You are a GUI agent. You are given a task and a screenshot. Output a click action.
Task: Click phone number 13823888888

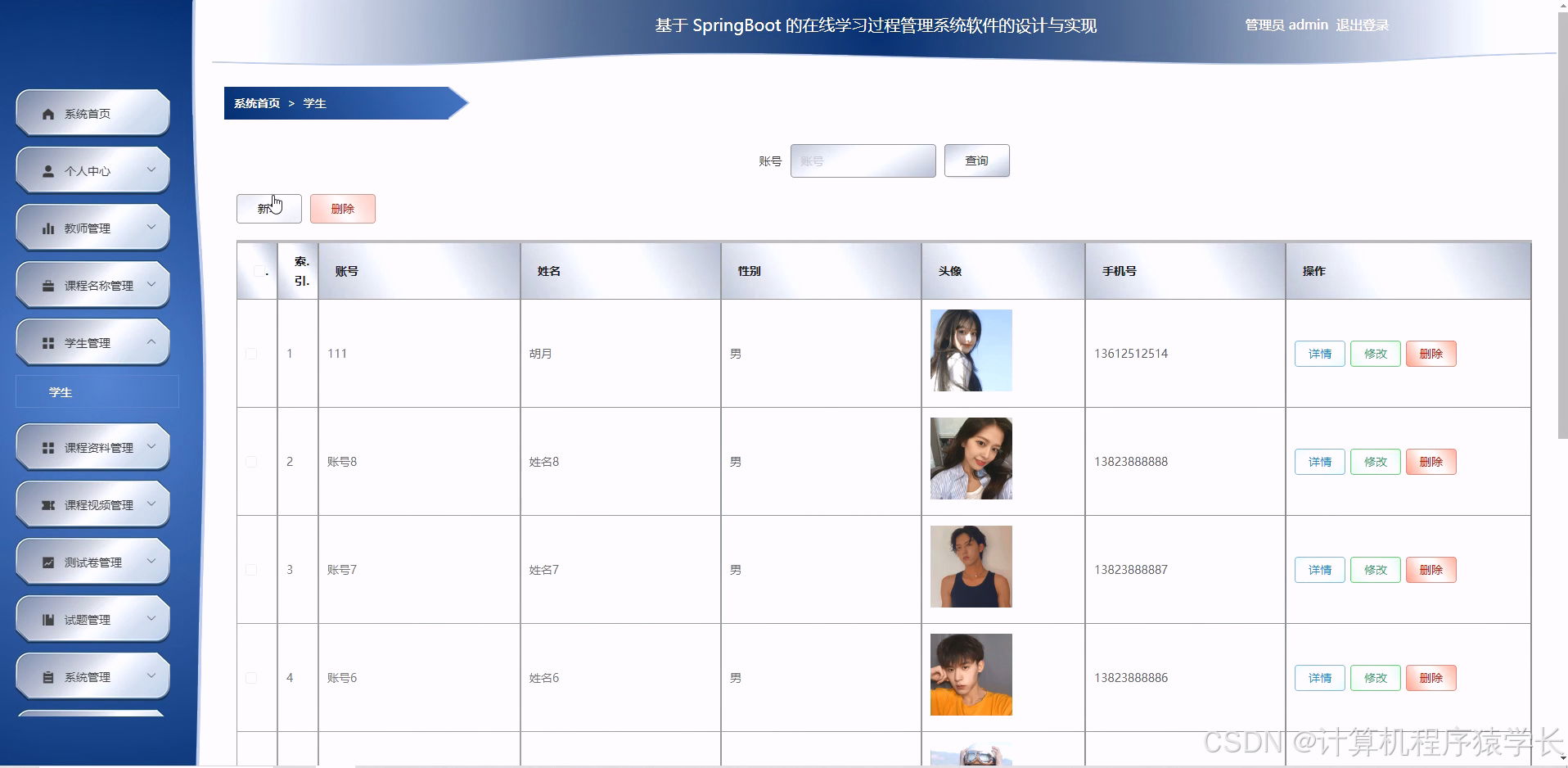[1131, 462]
